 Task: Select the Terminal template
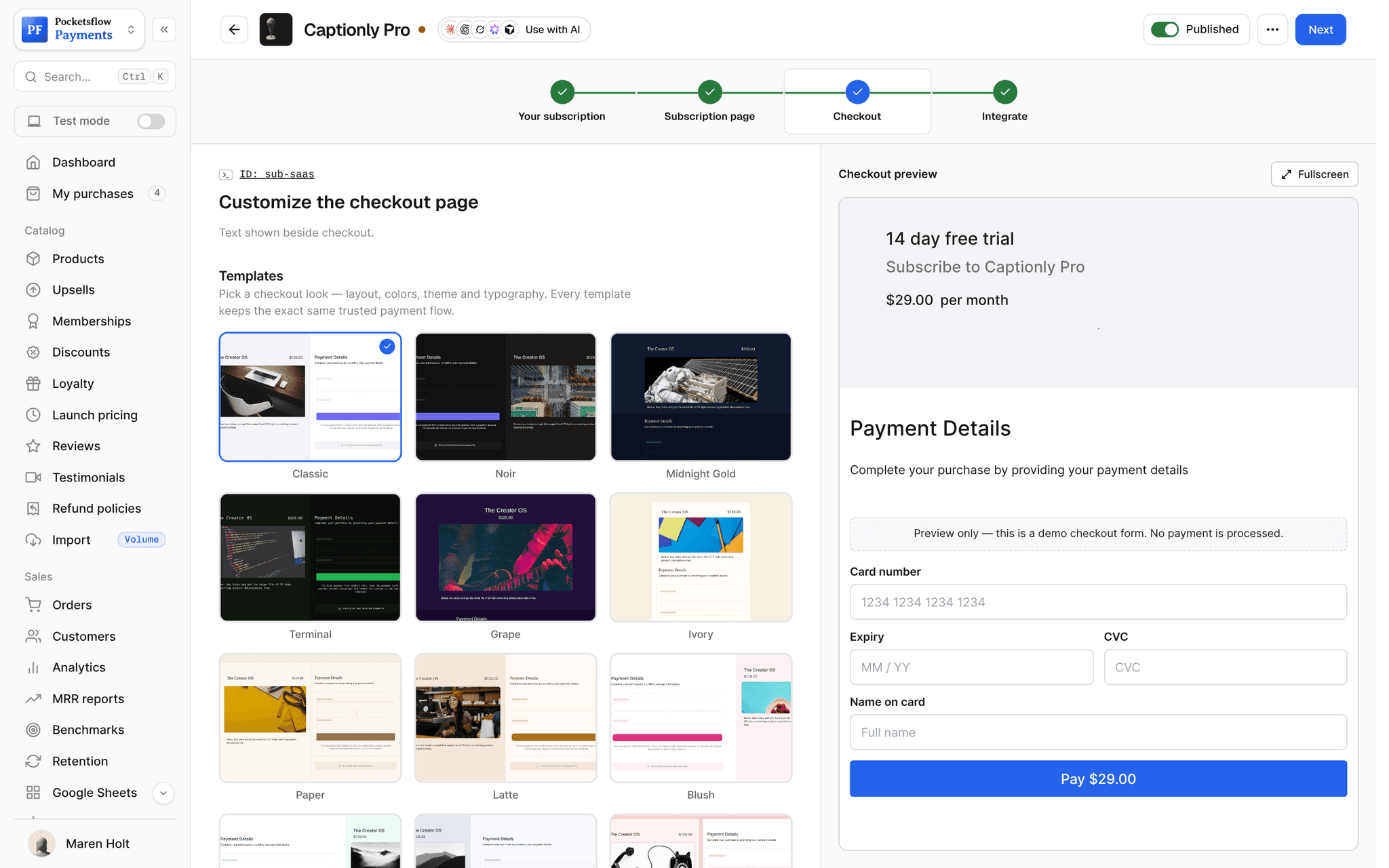click(x=310, y=557)
